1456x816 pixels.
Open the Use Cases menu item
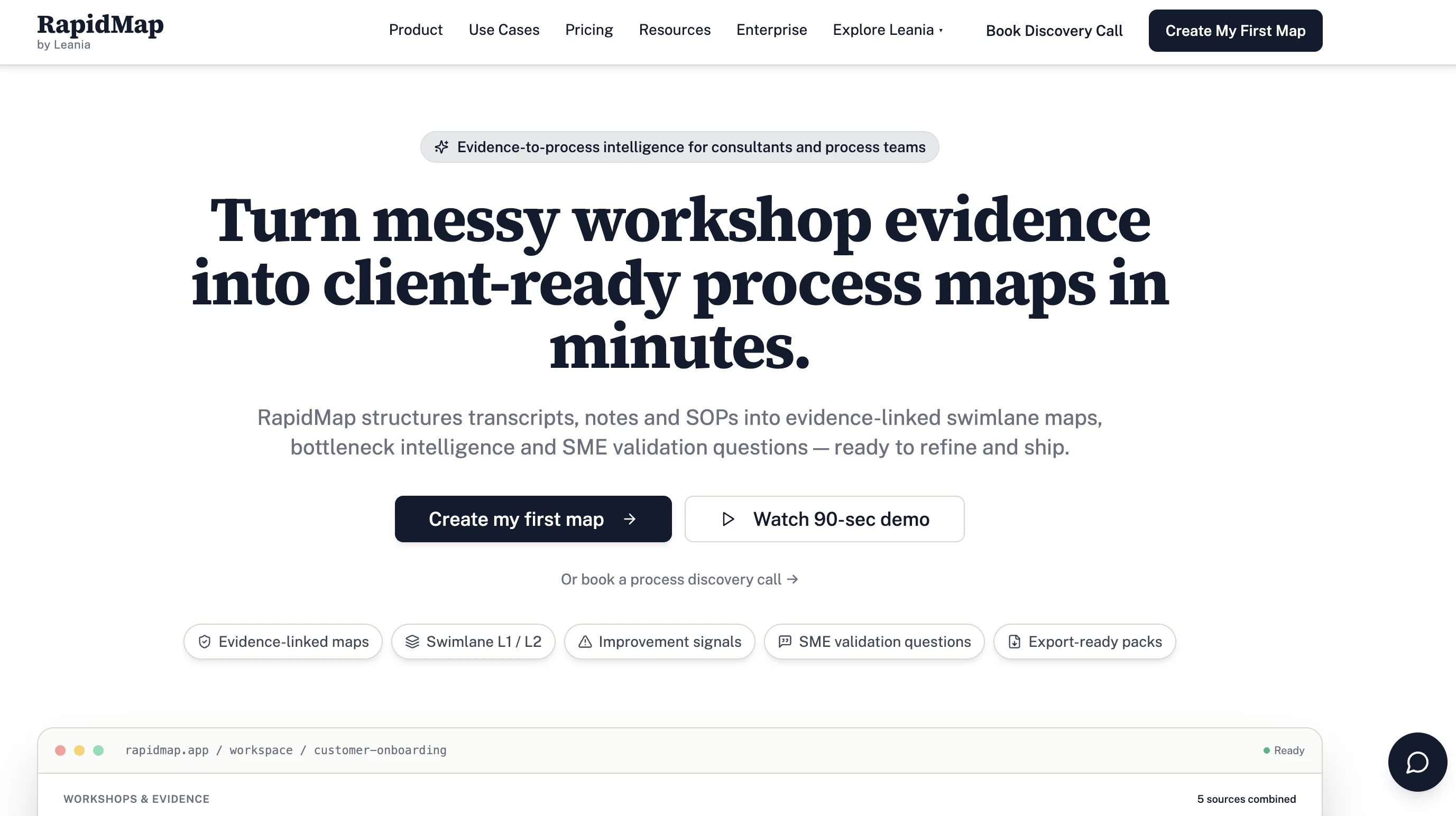(x=504, y=30)
